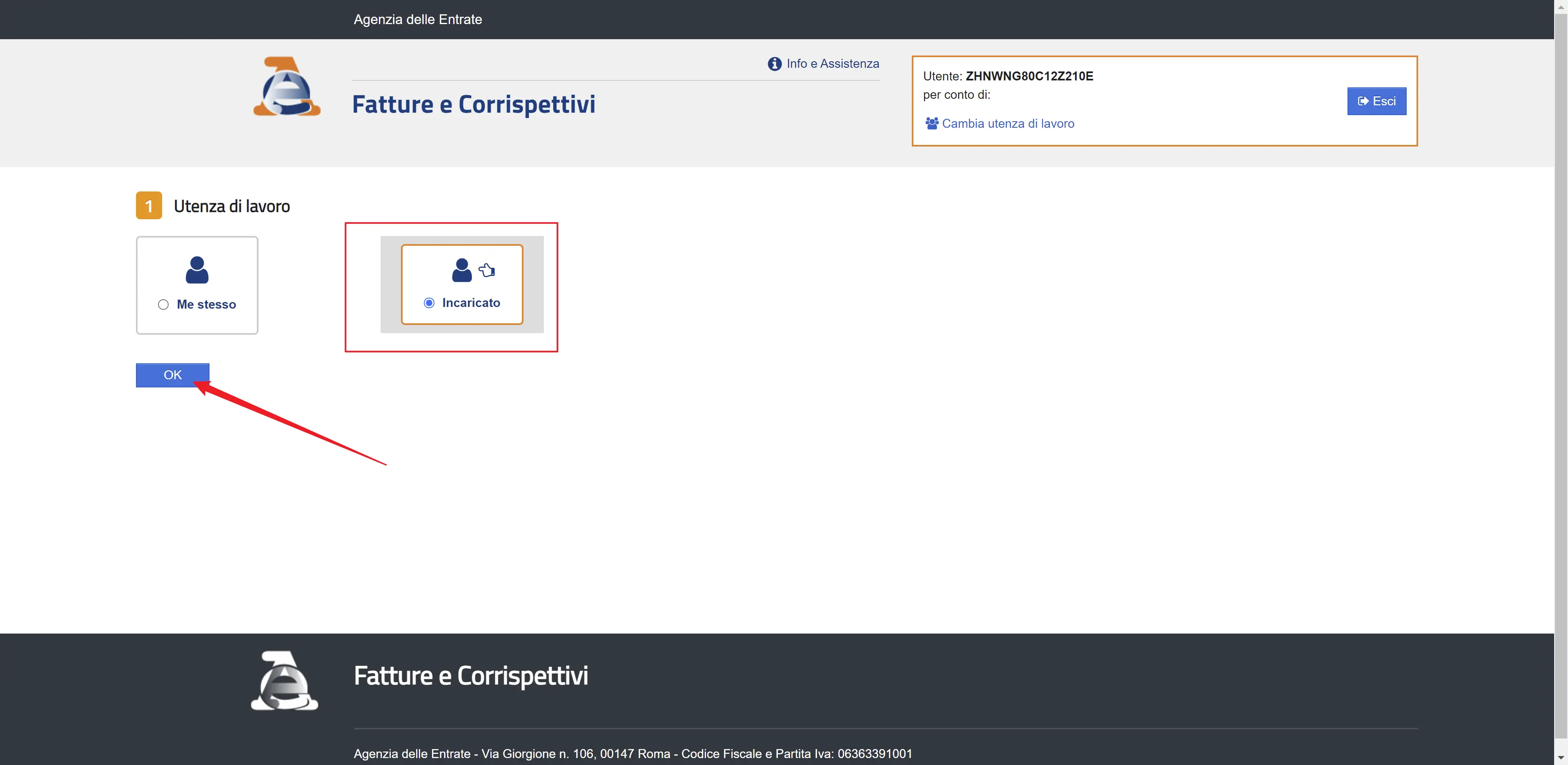Screen dimensions: 1568x765
Task: Click the group users icon beside Cambia utenza
Action: [x=931, y=124]
